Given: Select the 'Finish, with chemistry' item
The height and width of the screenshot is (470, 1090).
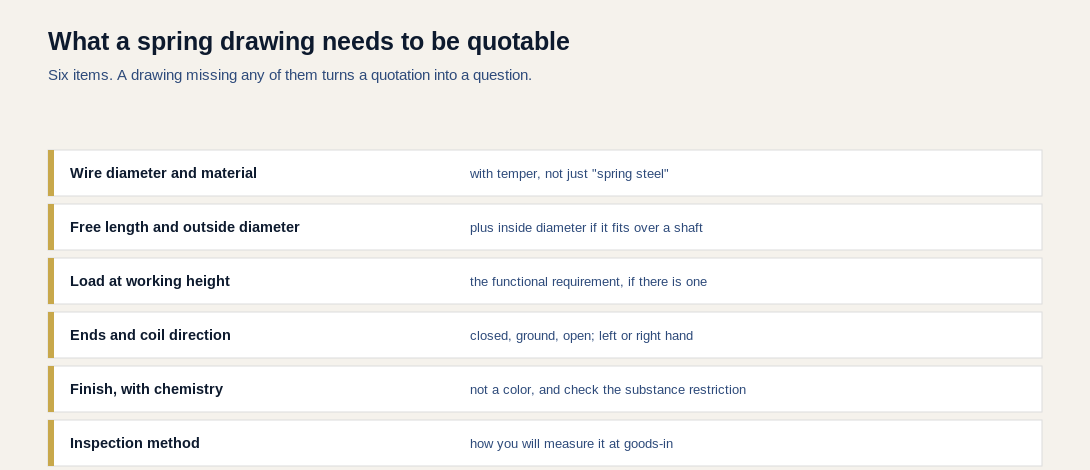Looking at the screenshot, I should click(x=545, y=389).
